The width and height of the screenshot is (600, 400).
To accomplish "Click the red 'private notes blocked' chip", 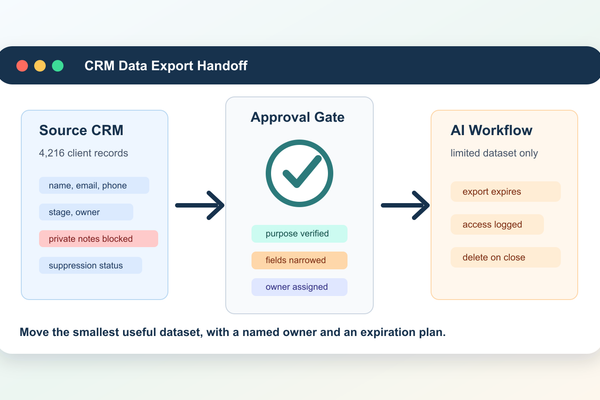I will click(x=98, y=238).
